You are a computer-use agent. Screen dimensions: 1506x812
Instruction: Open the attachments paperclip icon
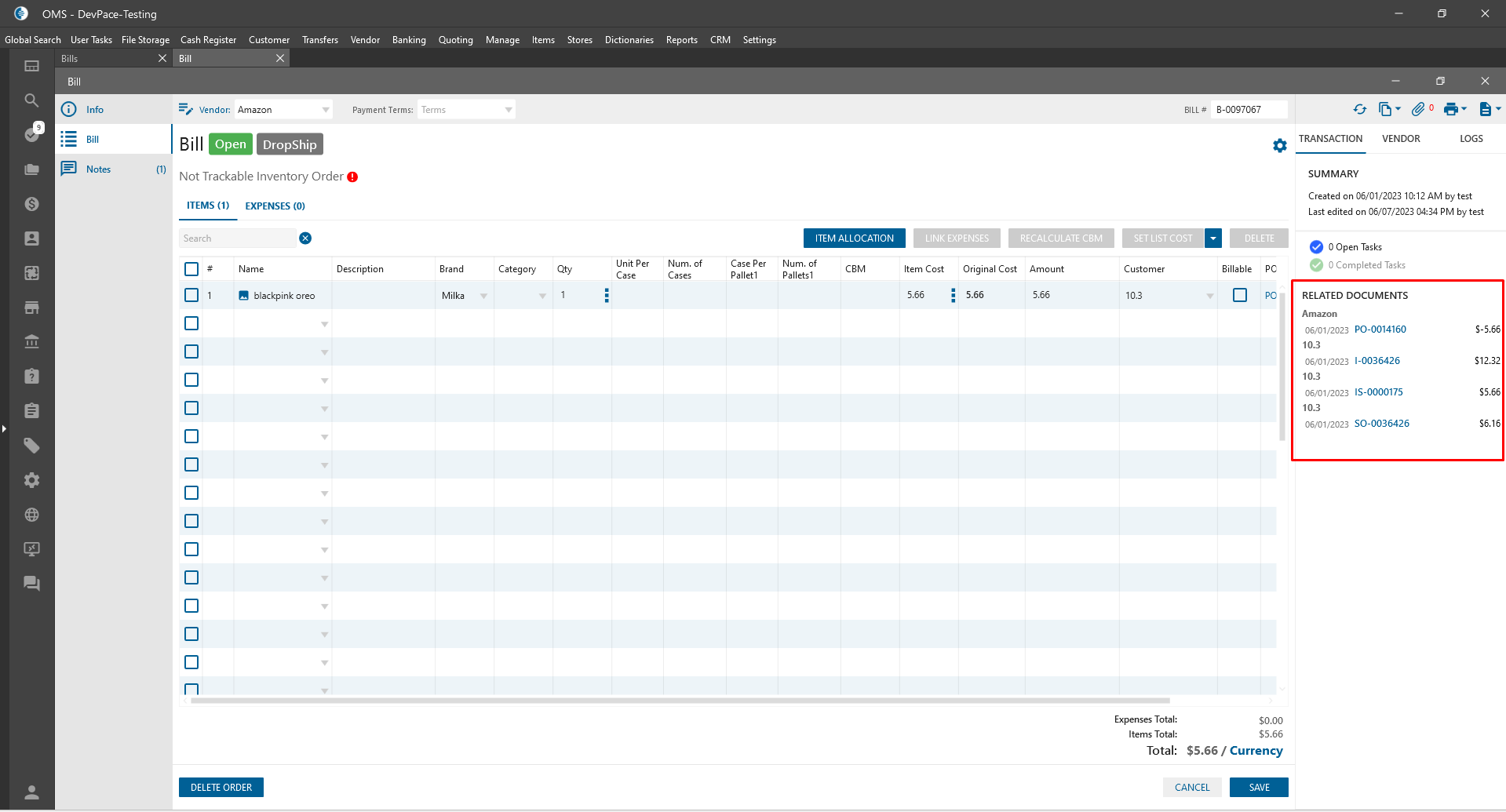1417,110
